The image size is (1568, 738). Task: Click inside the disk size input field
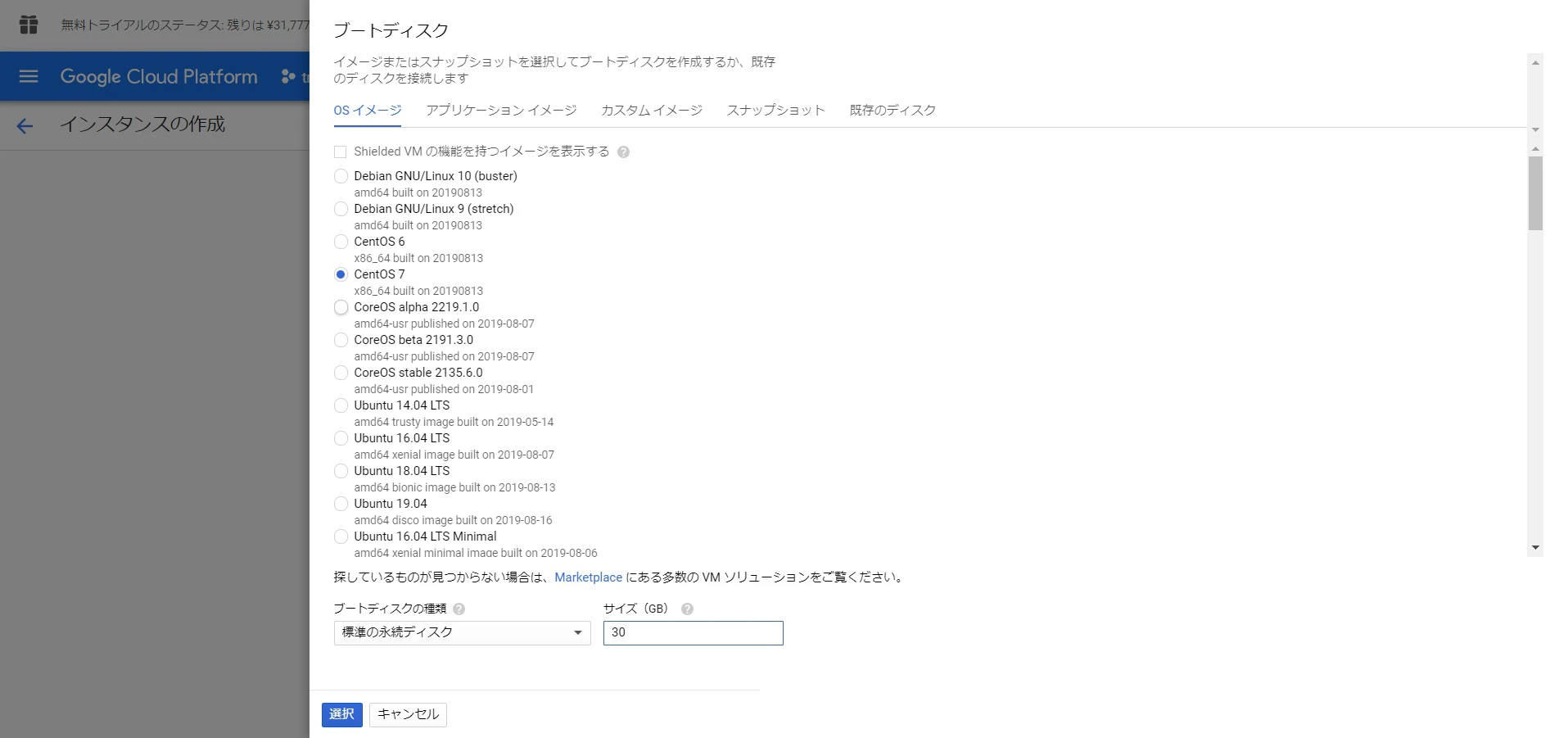pyautogui.click(x=692, y=632)
